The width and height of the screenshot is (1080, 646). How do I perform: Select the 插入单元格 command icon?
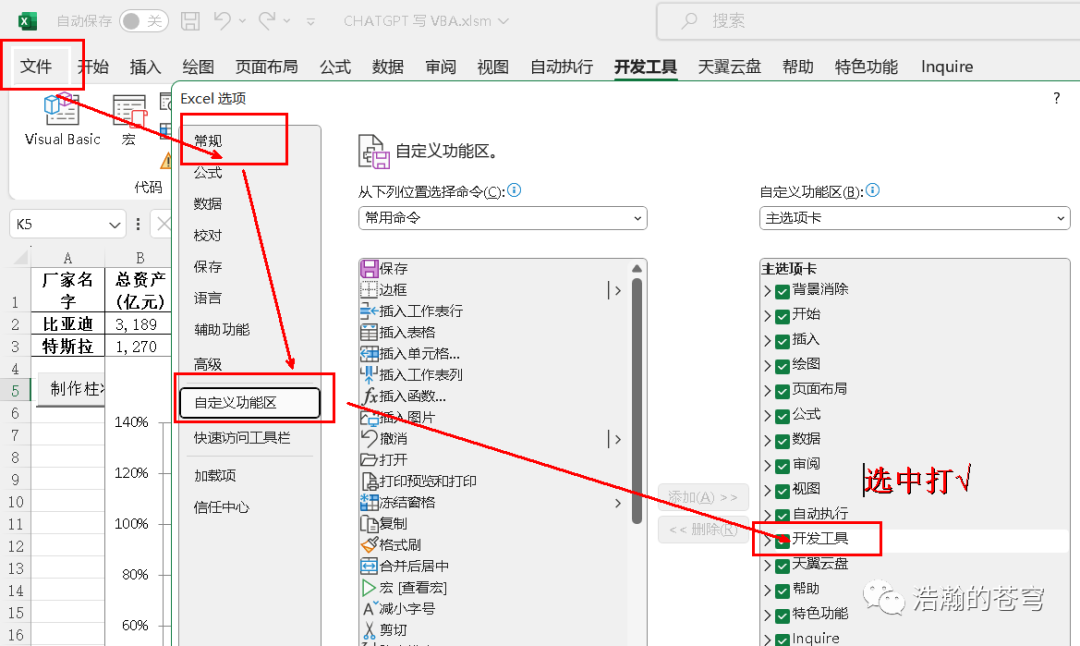[369, 354]
